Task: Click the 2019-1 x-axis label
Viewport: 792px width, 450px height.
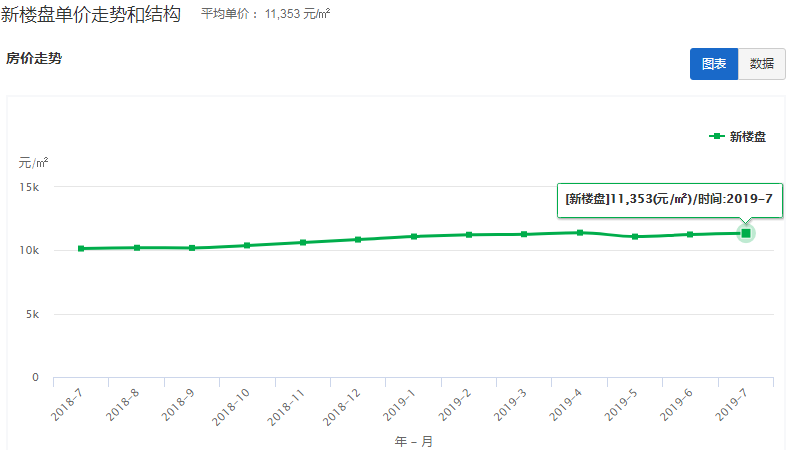Action: point(399,405)
